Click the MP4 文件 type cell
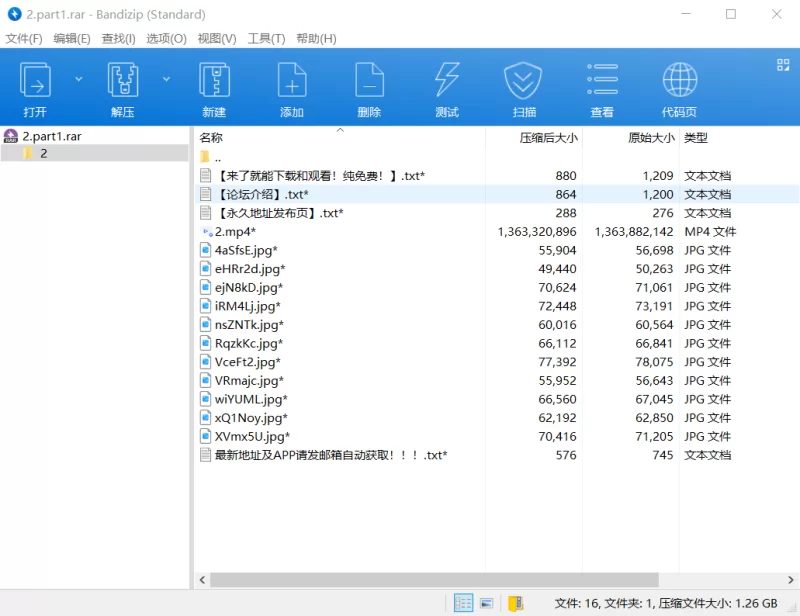 710,232
